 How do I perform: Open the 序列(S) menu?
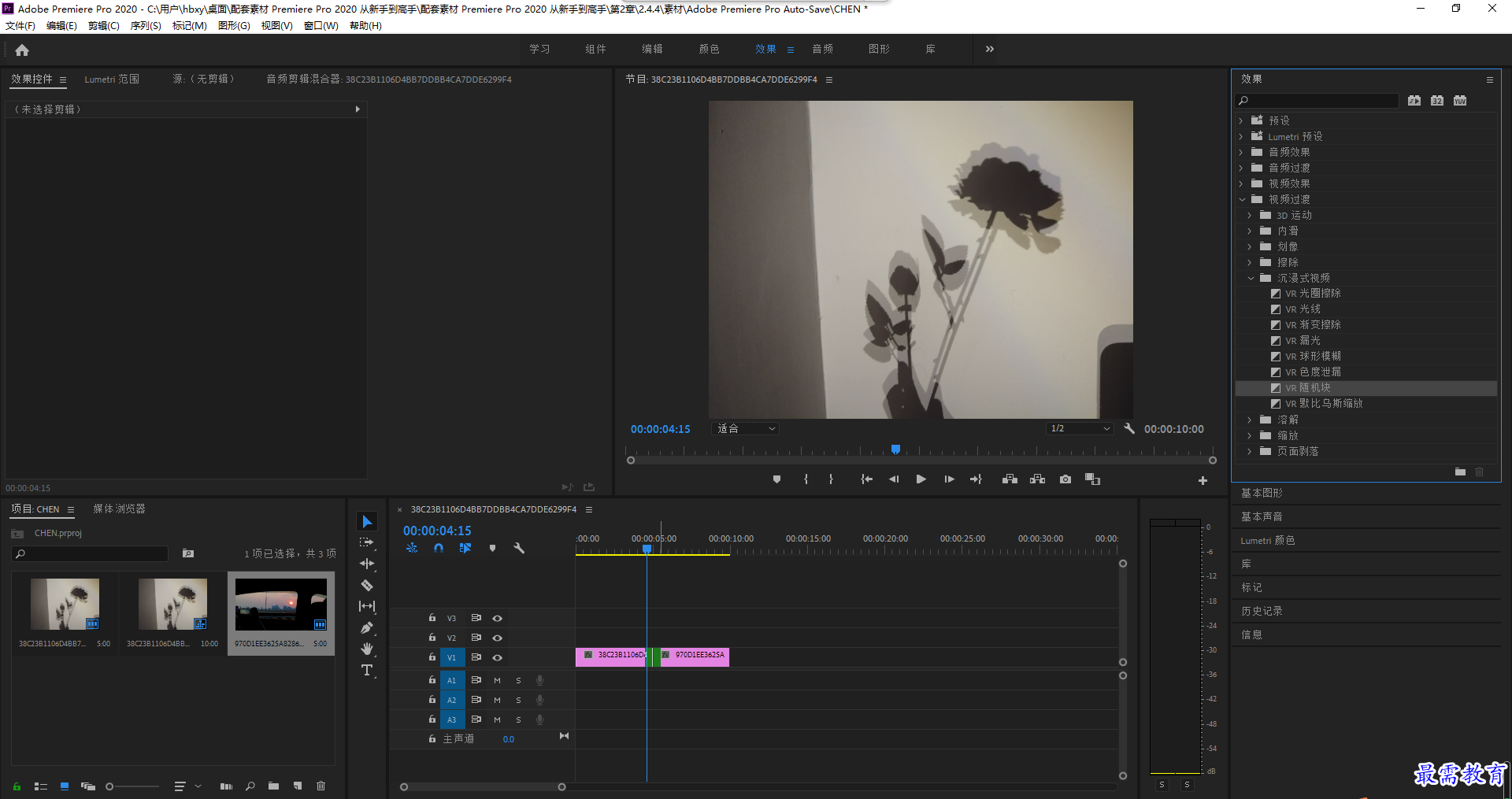click(146, 26)
